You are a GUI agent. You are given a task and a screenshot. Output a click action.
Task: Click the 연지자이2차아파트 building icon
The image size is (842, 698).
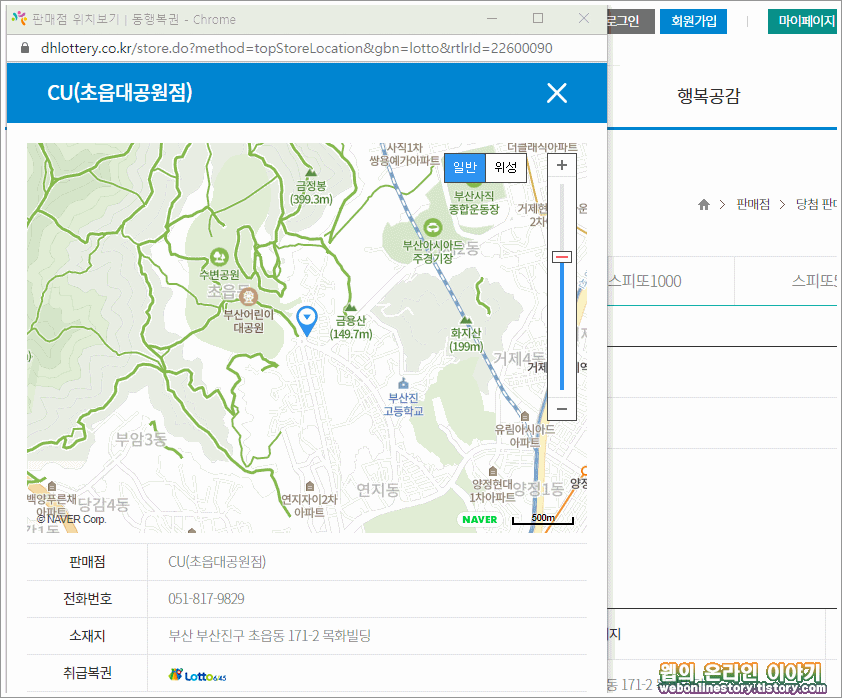(x=309, y=486)
